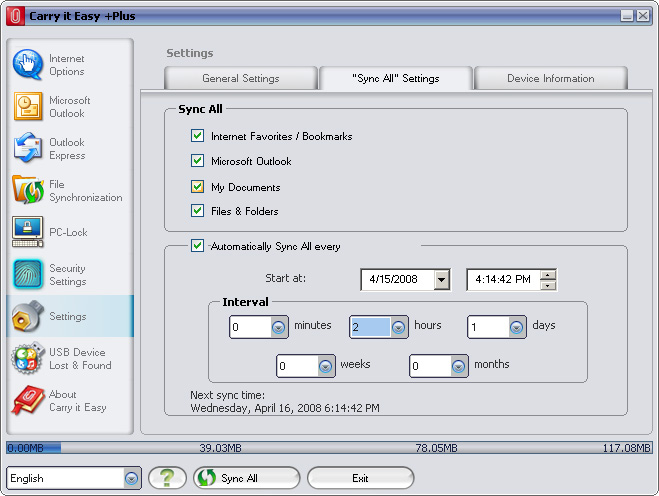
Task: Open About Carry it Easy book icon
Action: (28, 400)
